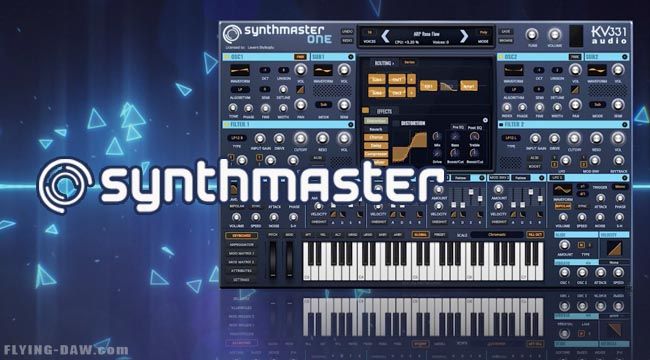Open the OSC1 waveform display

(240, 70)
